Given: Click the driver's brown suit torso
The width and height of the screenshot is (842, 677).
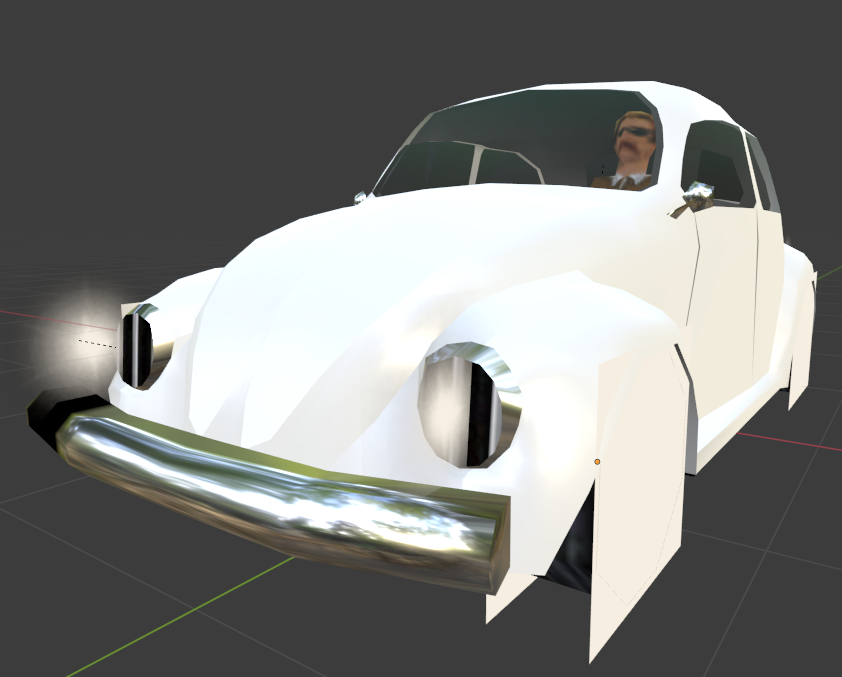Looking at the screenshot, I should [623, 180].
